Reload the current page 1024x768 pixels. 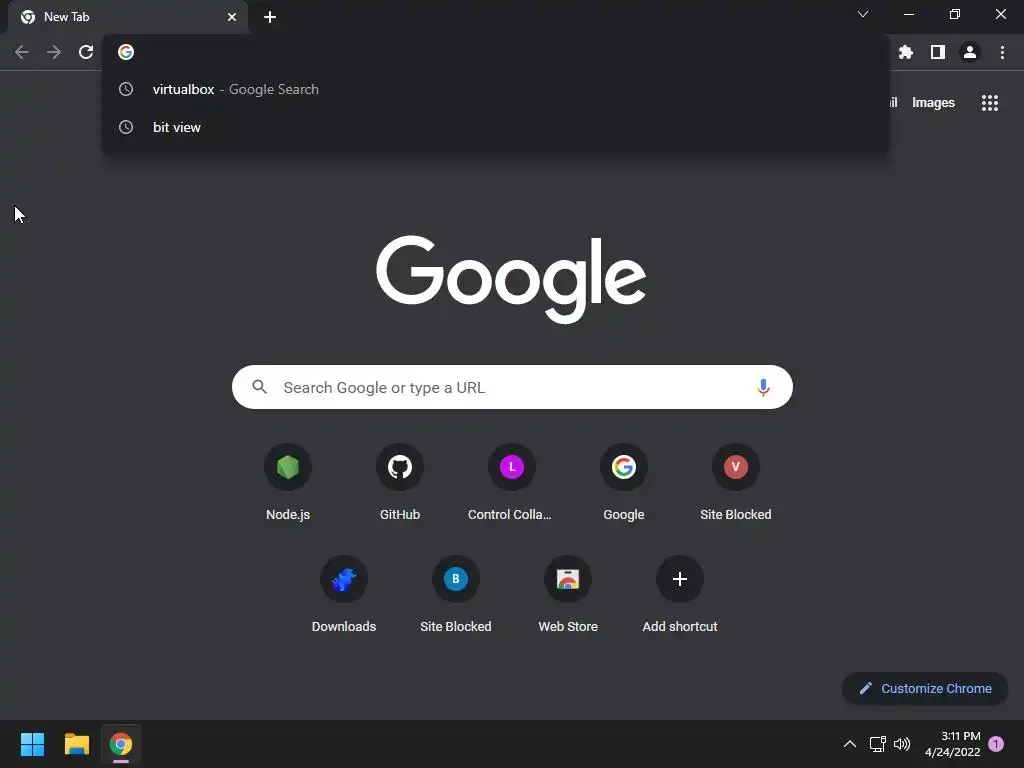86,52
